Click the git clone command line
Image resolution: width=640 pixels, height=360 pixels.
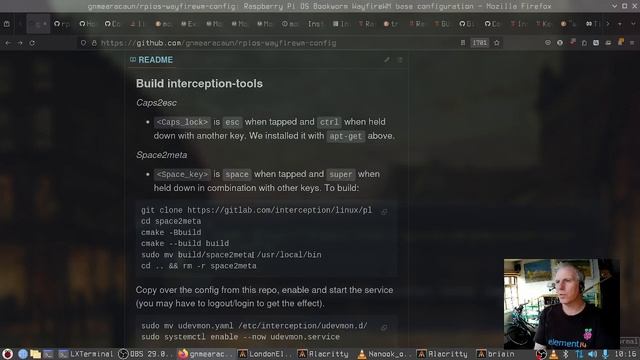256,210
